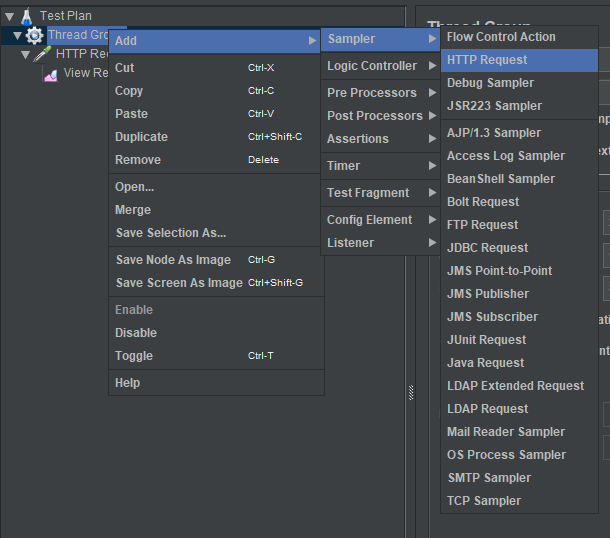Add an AJP/1.3 Sampler
The width and height of the screenshot is (610, 538).
pos(519,133)
